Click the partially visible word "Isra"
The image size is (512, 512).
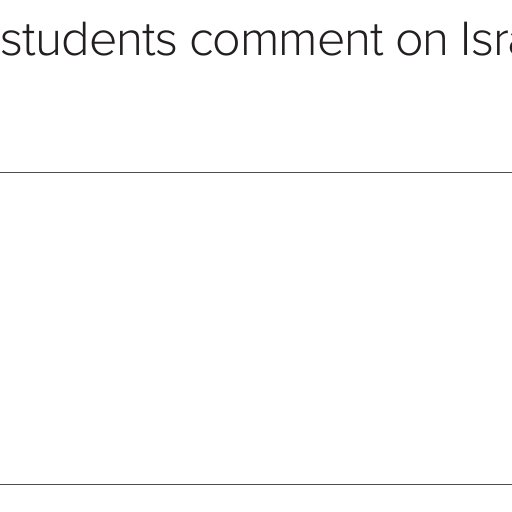click(487, 39)
